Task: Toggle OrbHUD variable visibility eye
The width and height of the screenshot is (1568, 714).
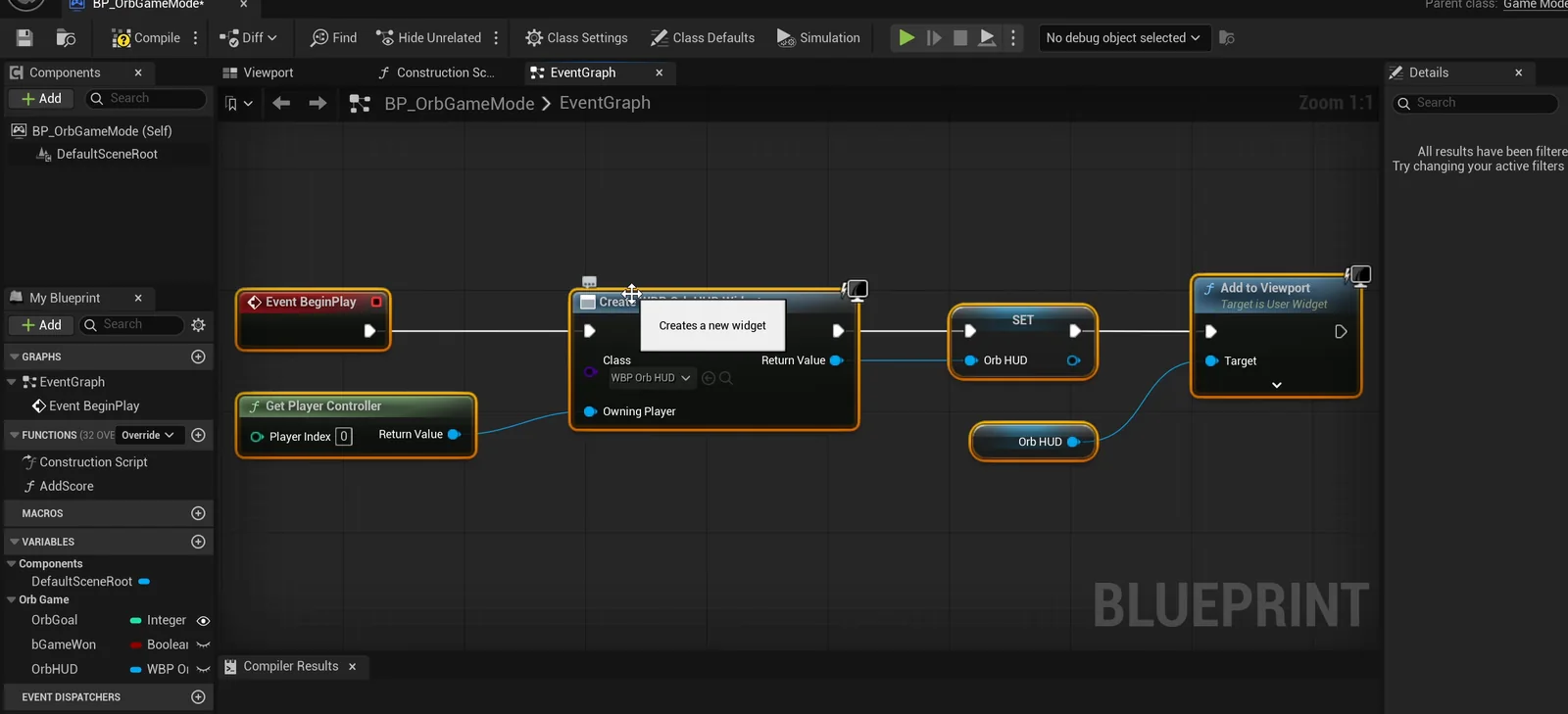Action: 203,669
